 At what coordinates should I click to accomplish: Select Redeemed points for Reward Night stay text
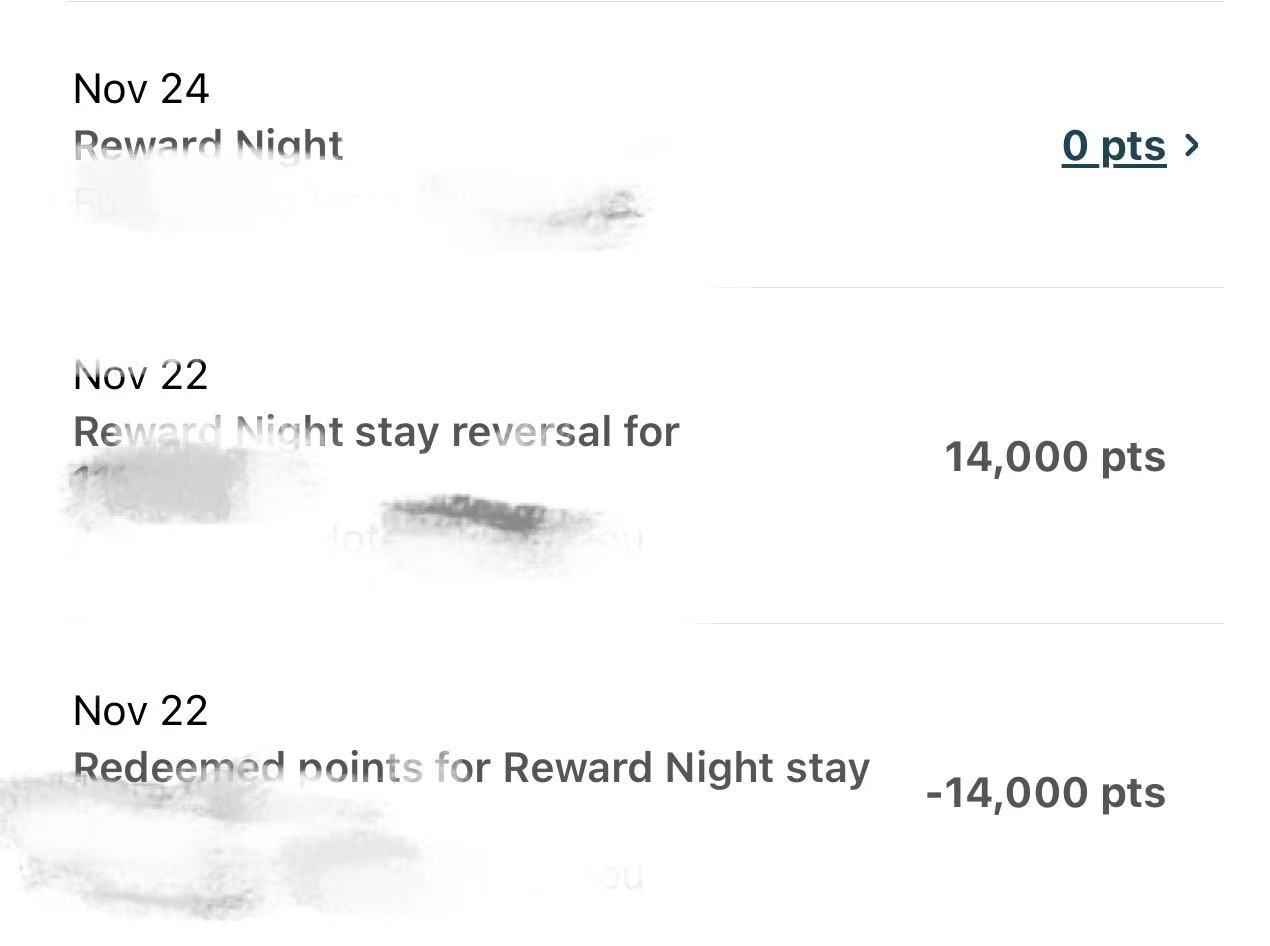point(471,768)
